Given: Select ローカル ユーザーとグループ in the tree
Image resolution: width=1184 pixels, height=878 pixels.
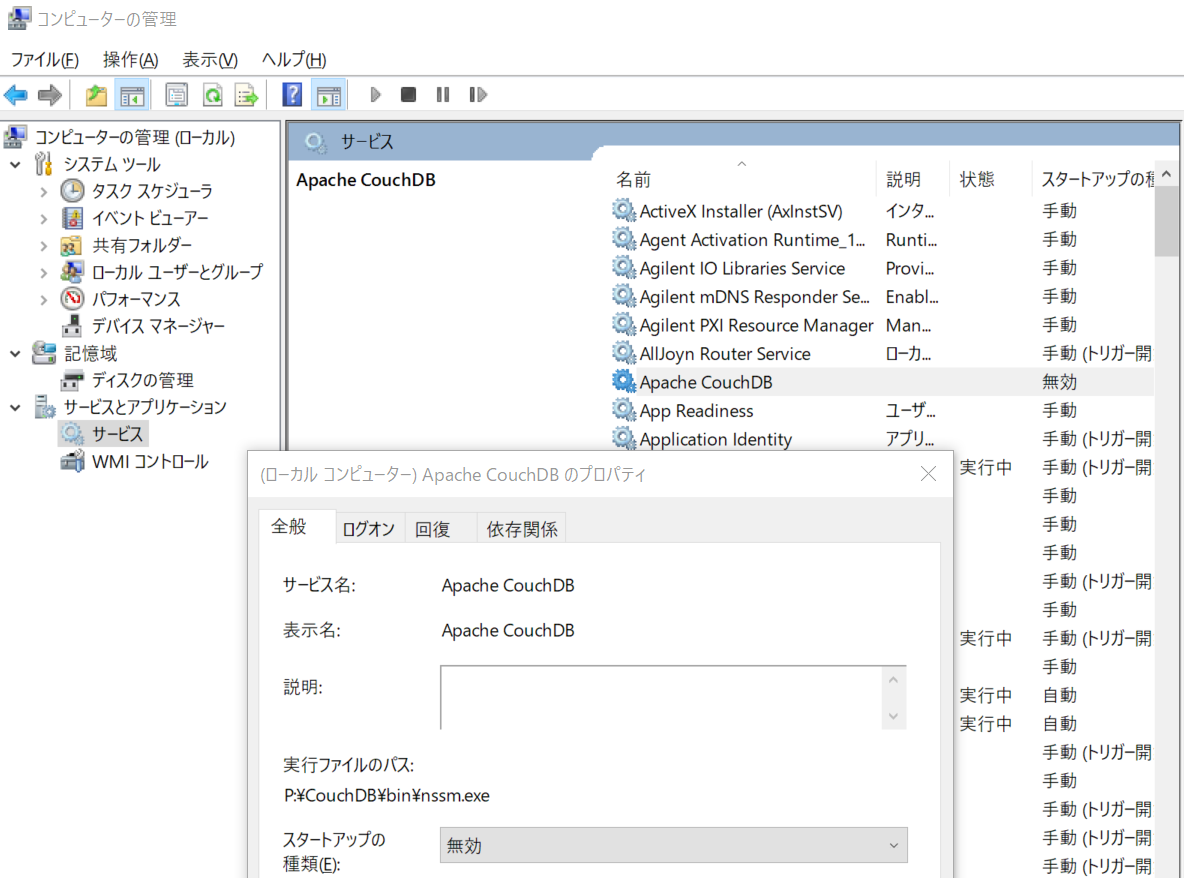Looking at the screenshot, I should coord(177,272).
